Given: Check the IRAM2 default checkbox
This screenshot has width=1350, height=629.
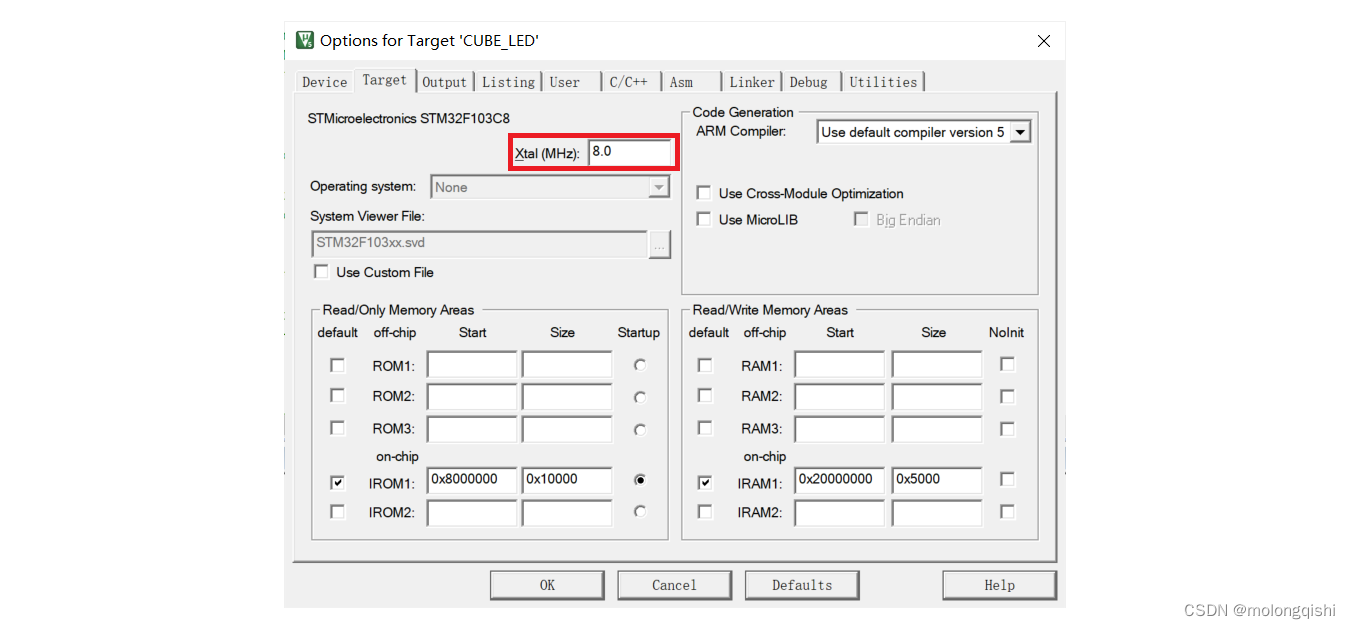Looking at the screenshot, I should point(705,512).
